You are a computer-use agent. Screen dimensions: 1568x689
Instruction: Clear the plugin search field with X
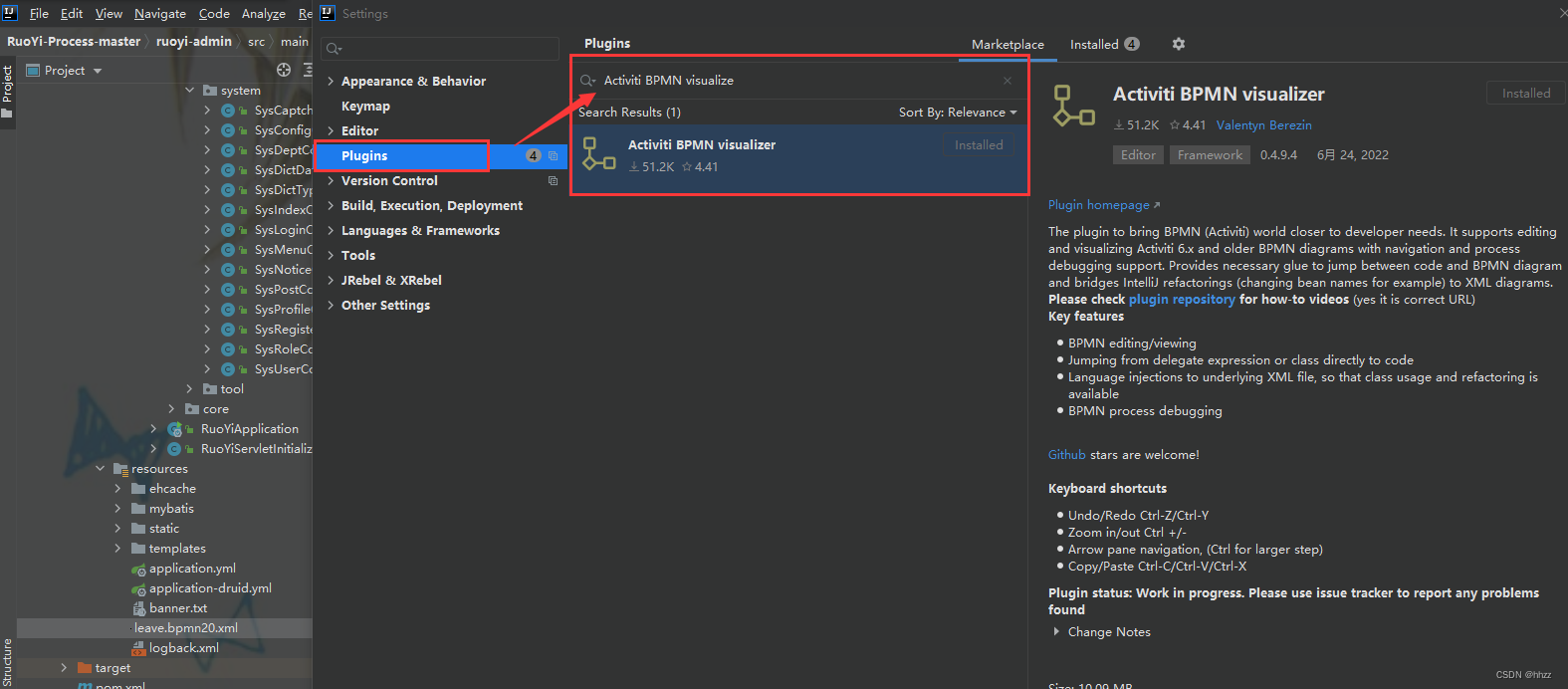tap(1008, 81)
